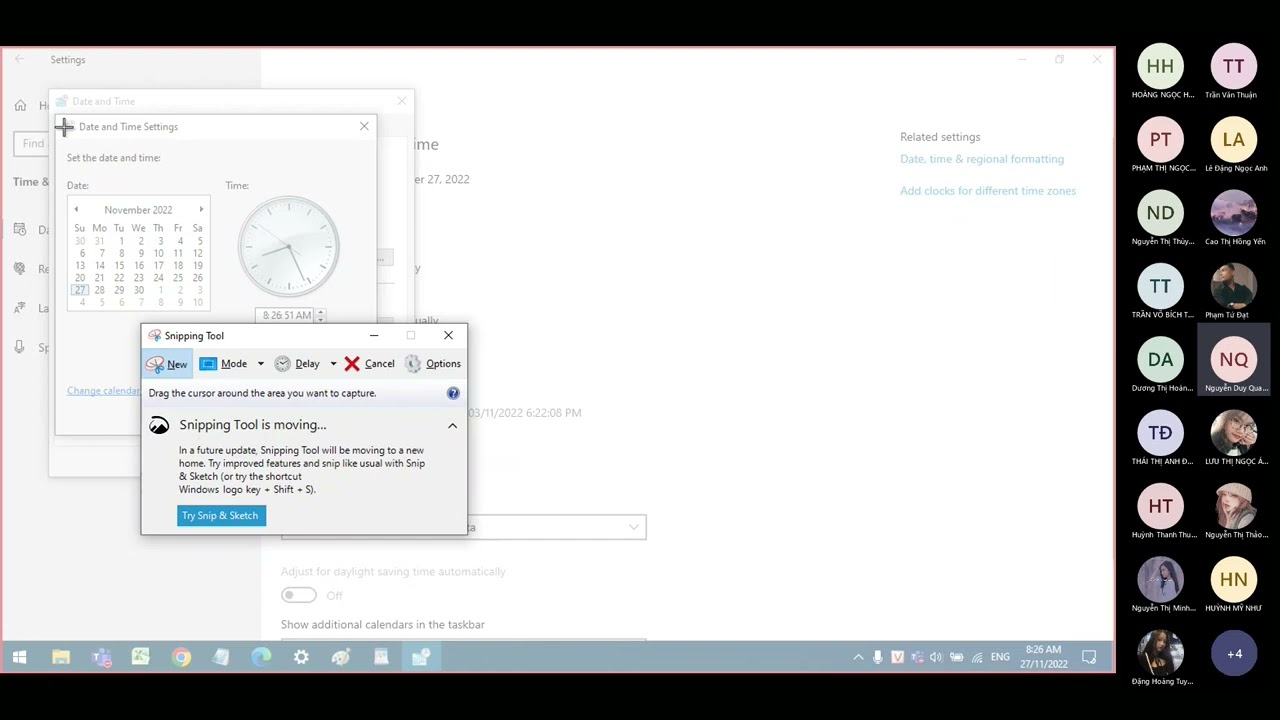This screenshot has height=720, width=1280.
Task: Click the red V input method tray icon
Action: 897,657
